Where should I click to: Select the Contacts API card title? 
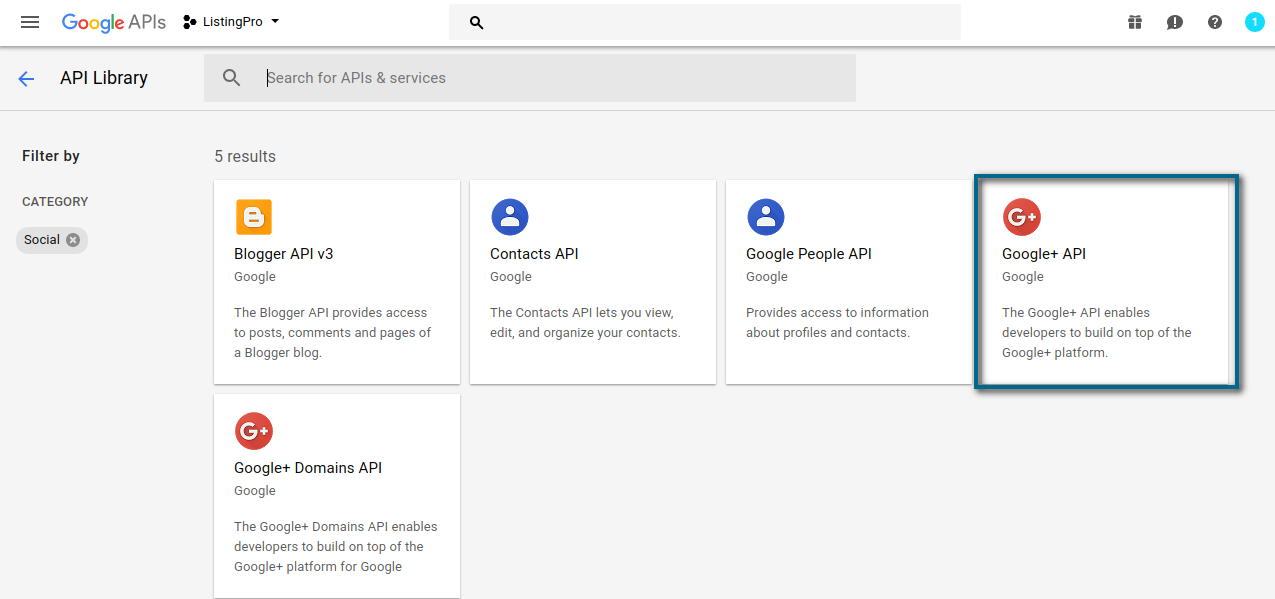(534, 254)
